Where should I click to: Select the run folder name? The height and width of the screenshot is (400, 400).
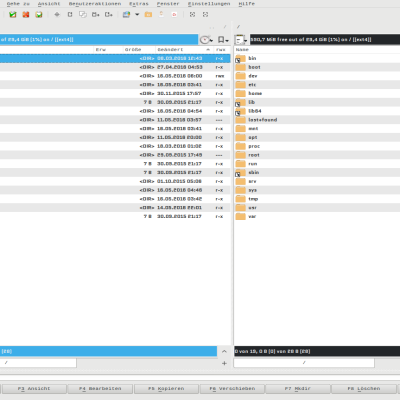253,164
